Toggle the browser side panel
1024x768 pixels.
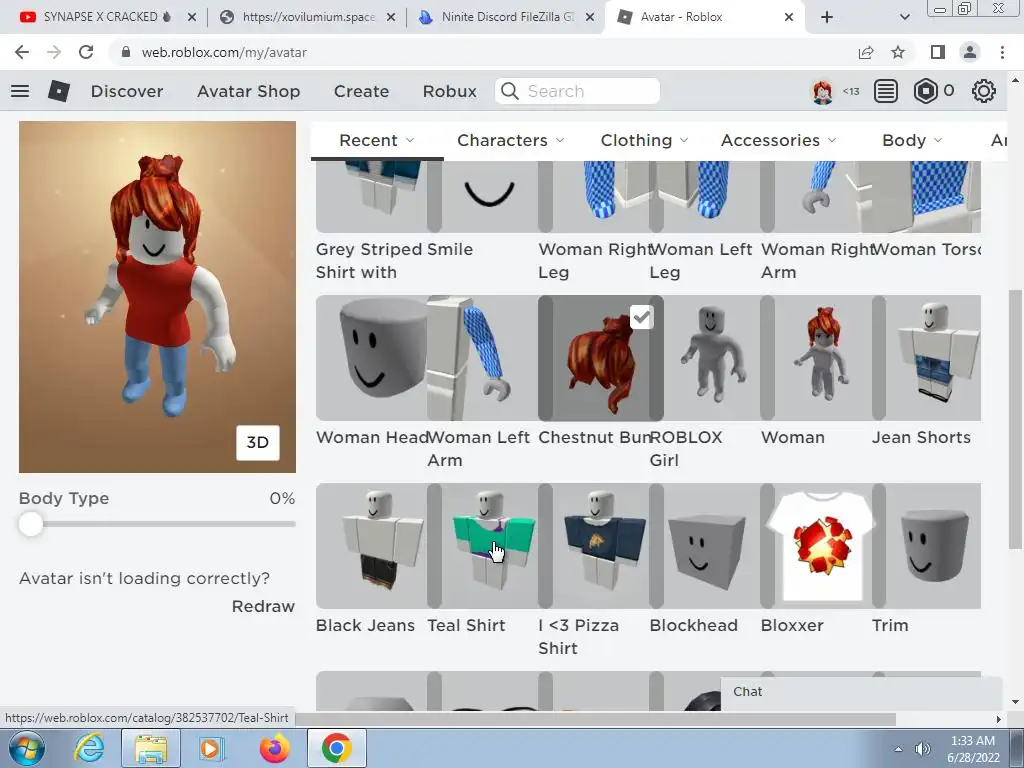tap(938, 52)
